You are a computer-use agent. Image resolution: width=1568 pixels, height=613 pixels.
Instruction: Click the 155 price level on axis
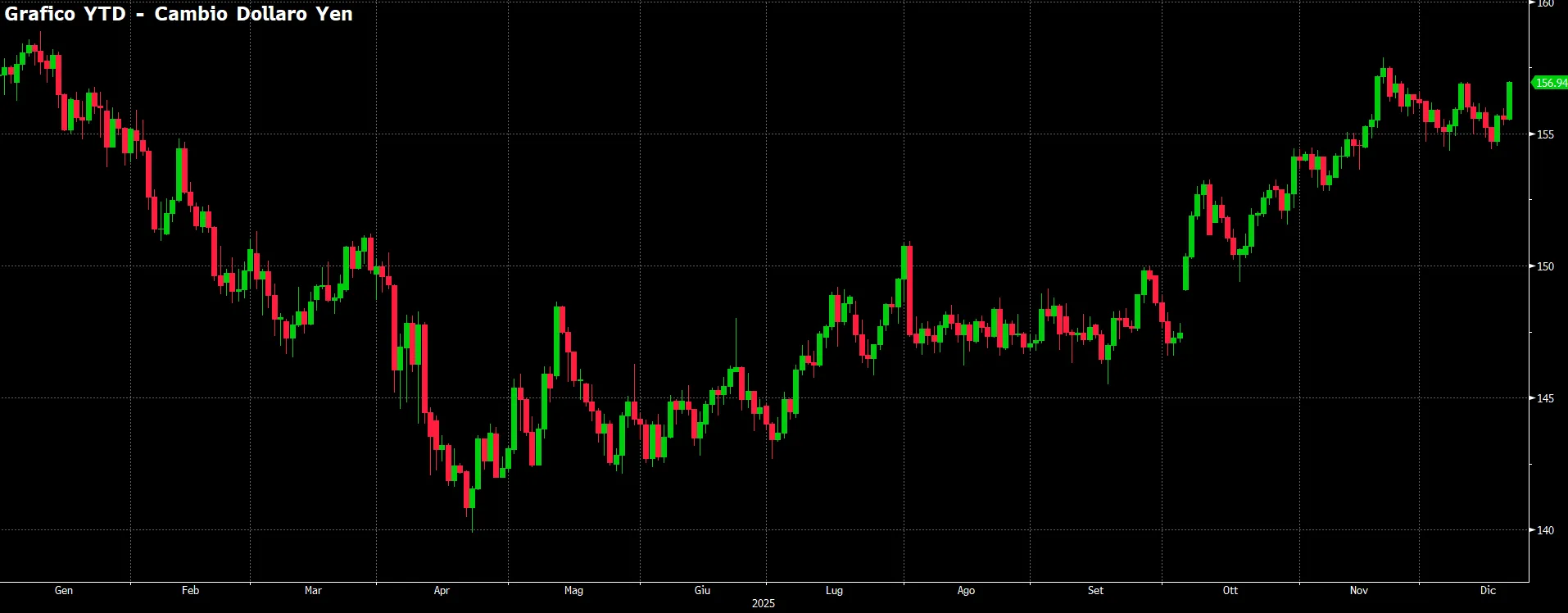(1545, 134)
